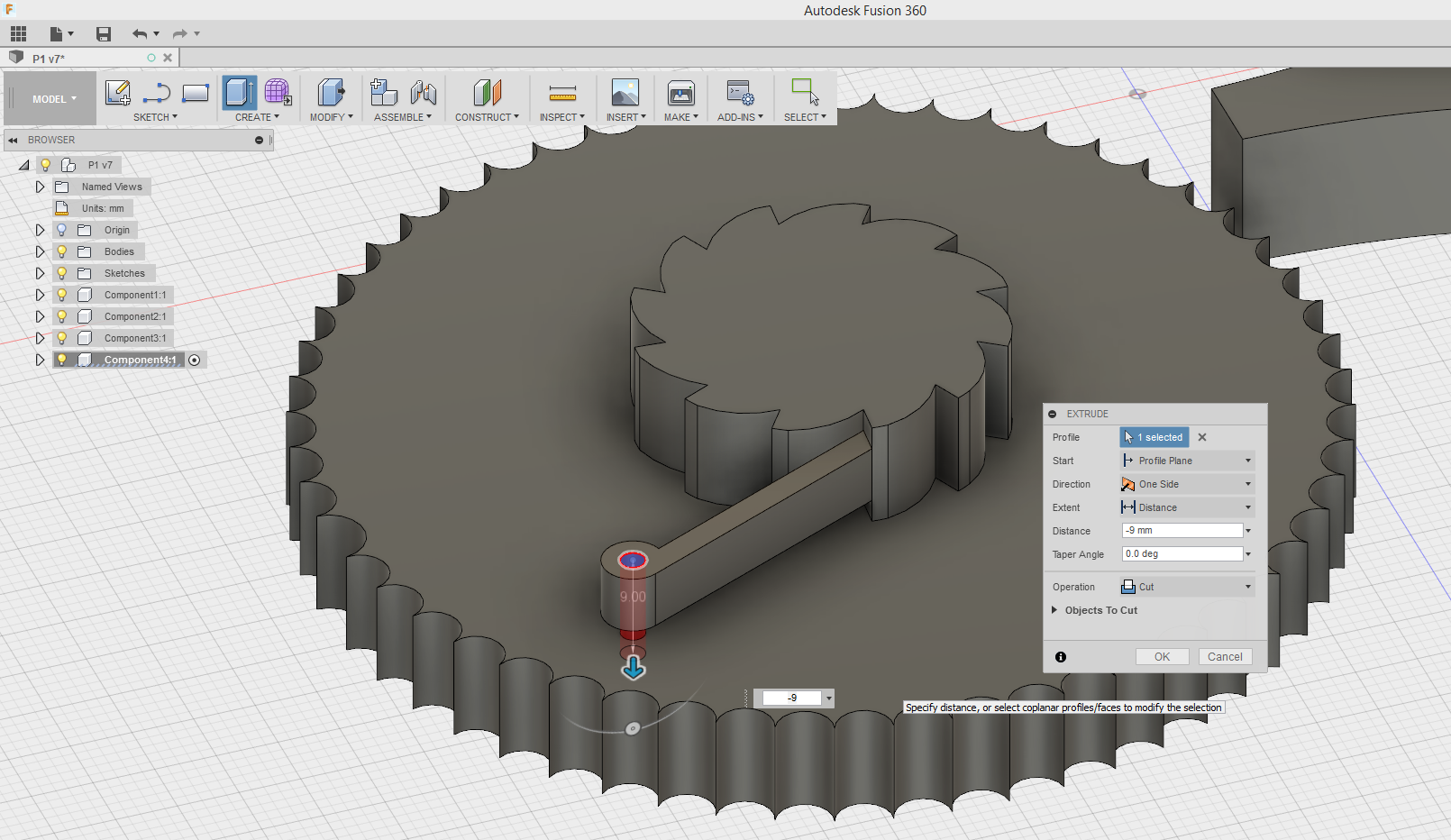Select the Construct plane icon
Screen dimensions: 1451x840
(x=487, y=92)
